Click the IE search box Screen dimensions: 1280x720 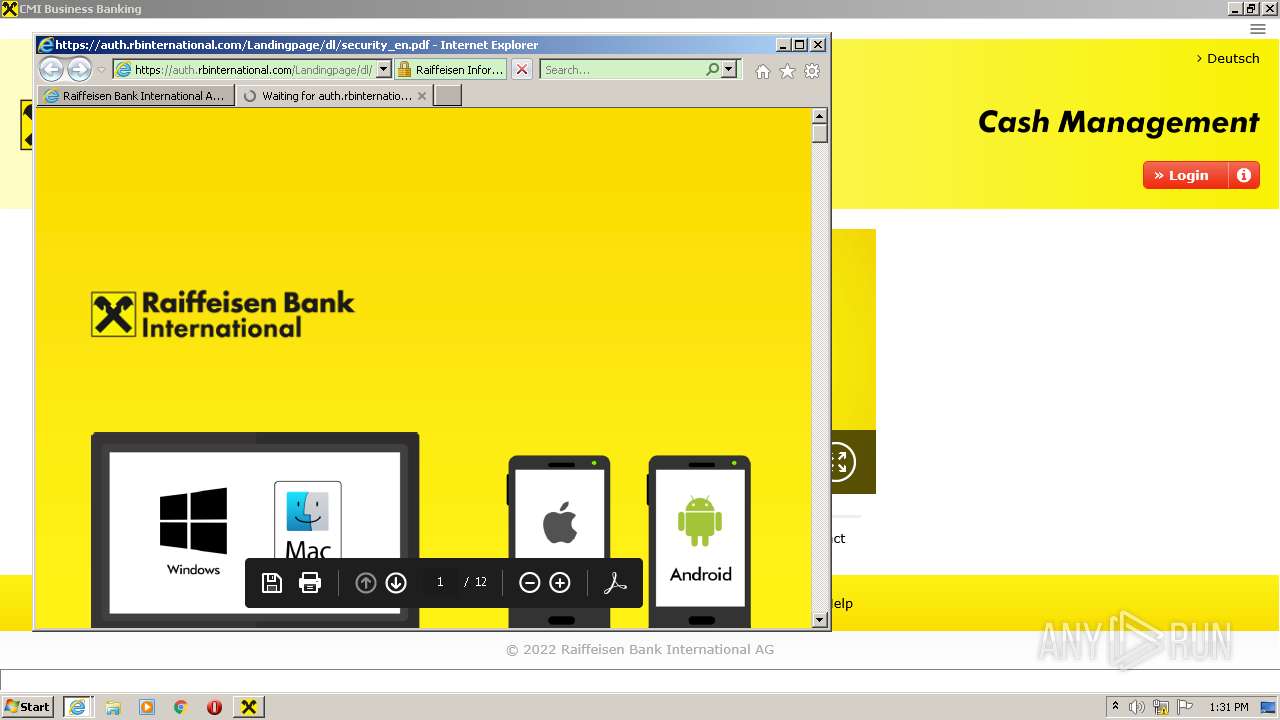coord(622,70)
